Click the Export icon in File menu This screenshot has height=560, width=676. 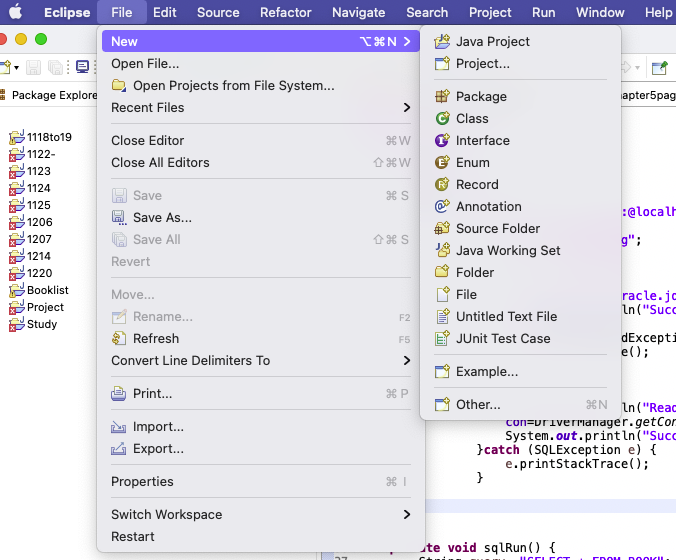click(119, 448)
